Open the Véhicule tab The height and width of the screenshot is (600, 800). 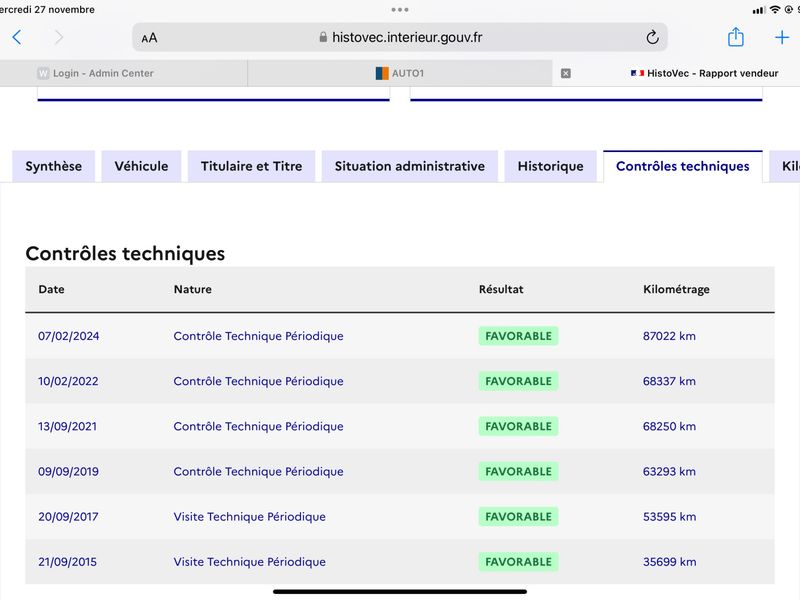141,166
